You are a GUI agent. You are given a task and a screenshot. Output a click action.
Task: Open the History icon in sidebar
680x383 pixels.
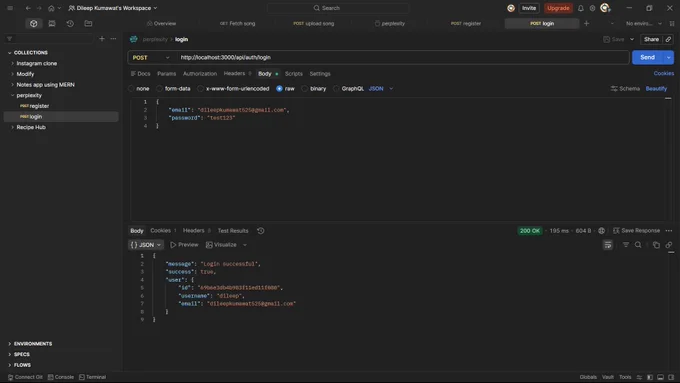(x=70, y=23)
